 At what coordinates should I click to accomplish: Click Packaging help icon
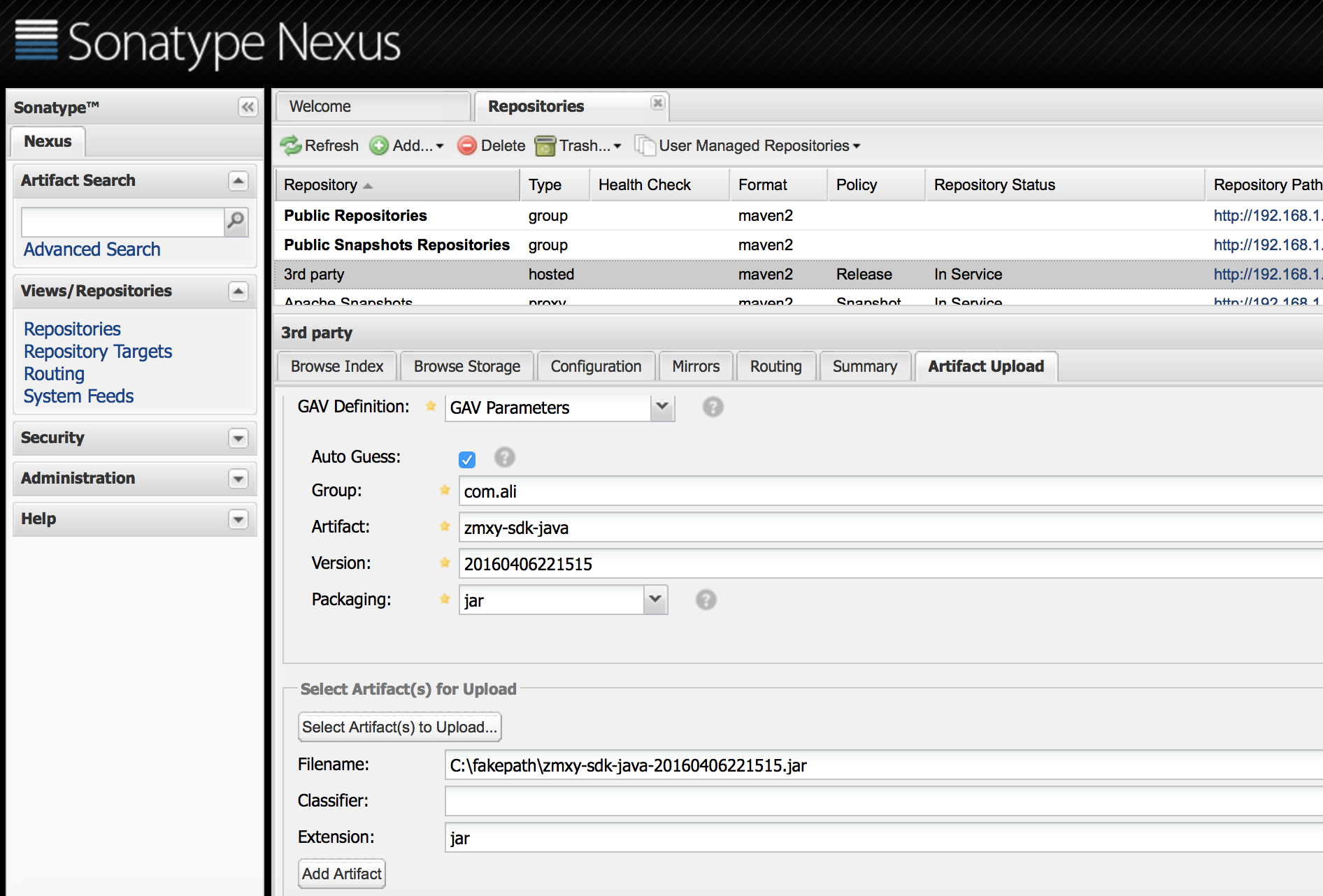[x=706, y=600]
